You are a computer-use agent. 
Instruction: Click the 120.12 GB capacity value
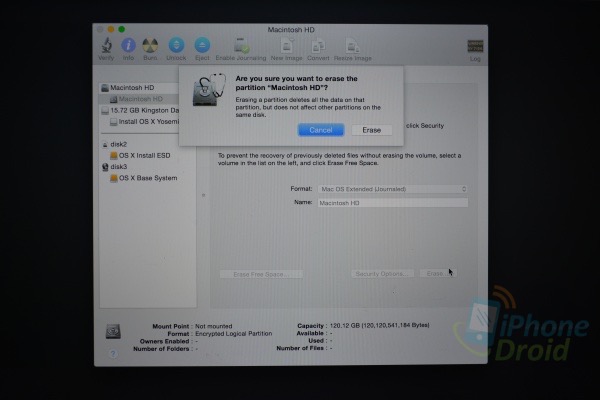[379, 325]
